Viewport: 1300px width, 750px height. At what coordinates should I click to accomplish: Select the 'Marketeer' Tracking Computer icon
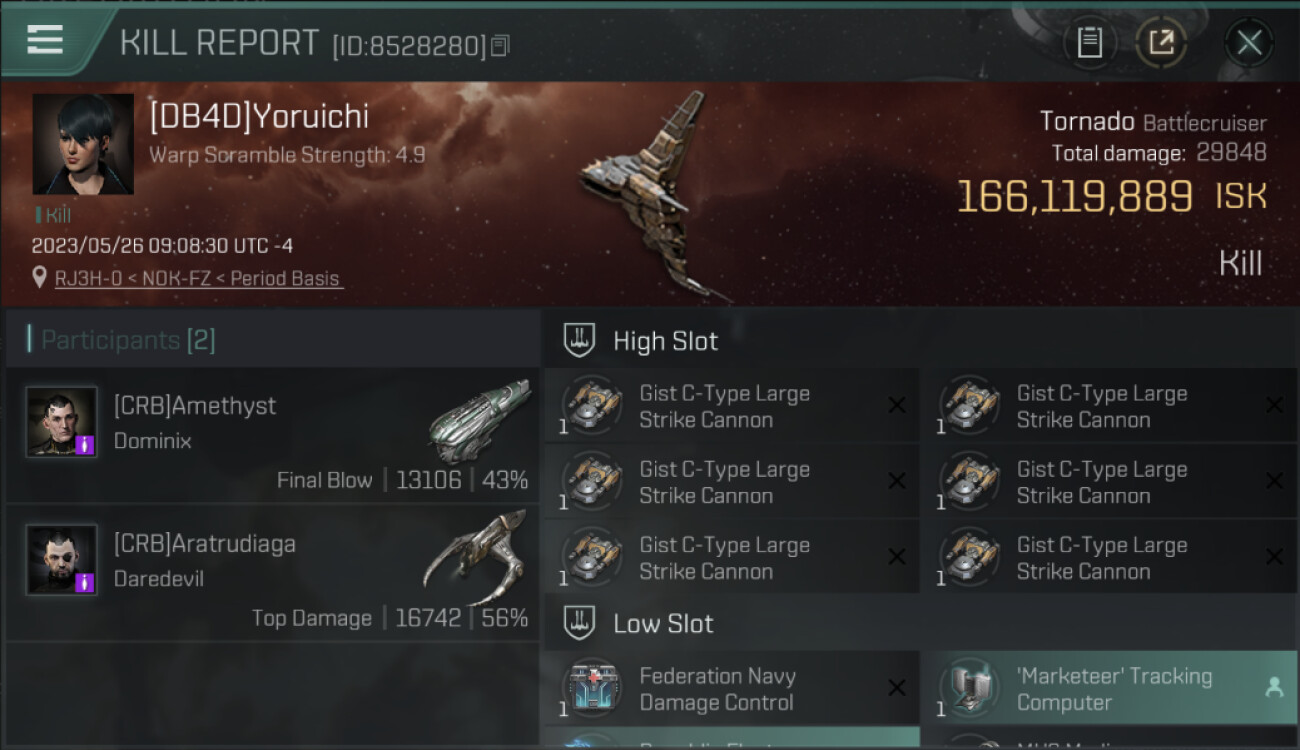point(968,689)
